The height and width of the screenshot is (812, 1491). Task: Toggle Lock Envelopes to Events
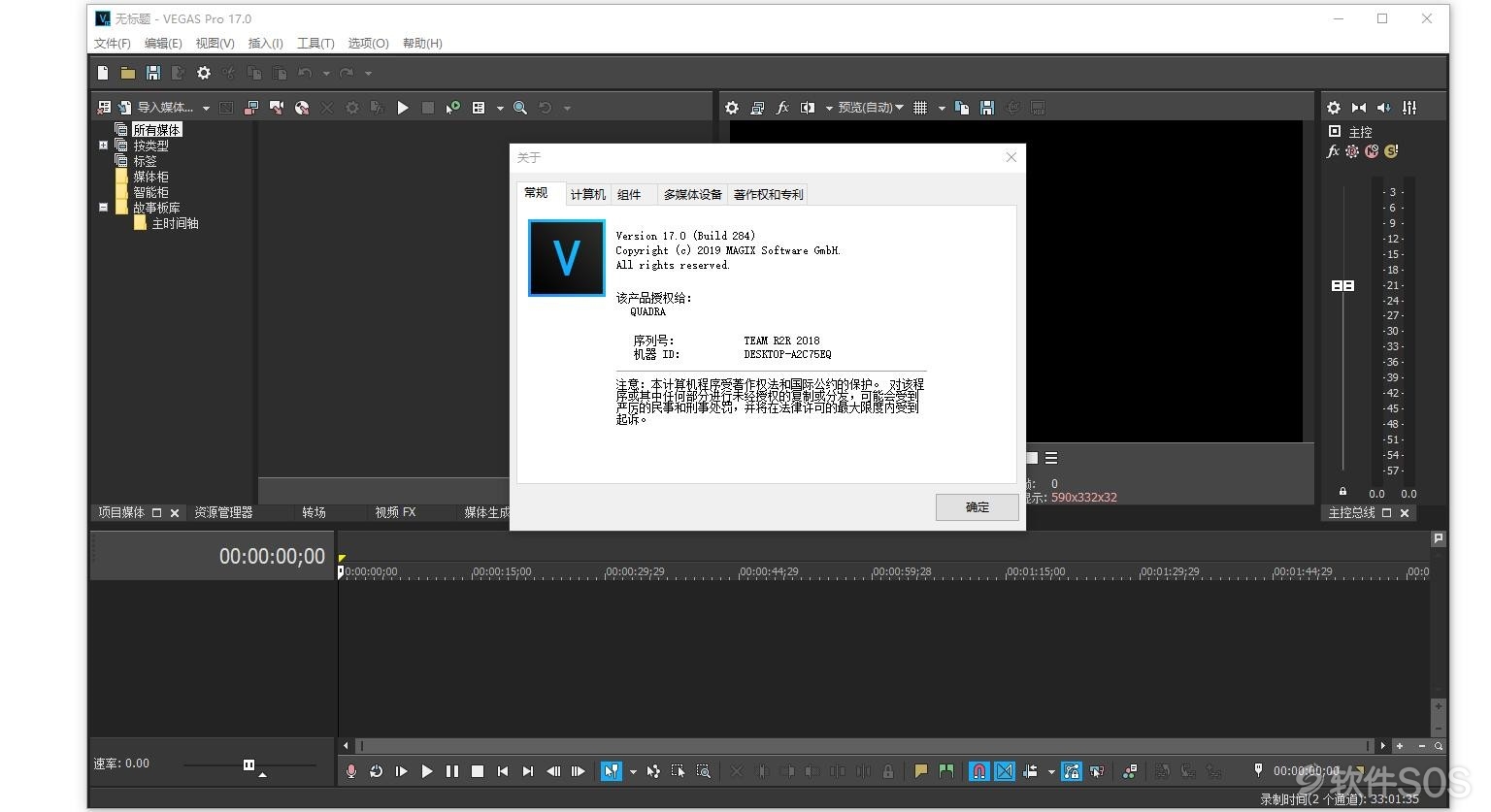tap(1072, 771)
